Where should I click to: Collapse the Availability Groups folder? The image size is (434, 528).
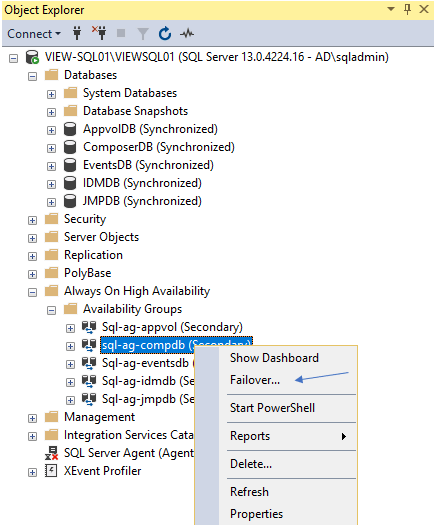pos(51,310)
